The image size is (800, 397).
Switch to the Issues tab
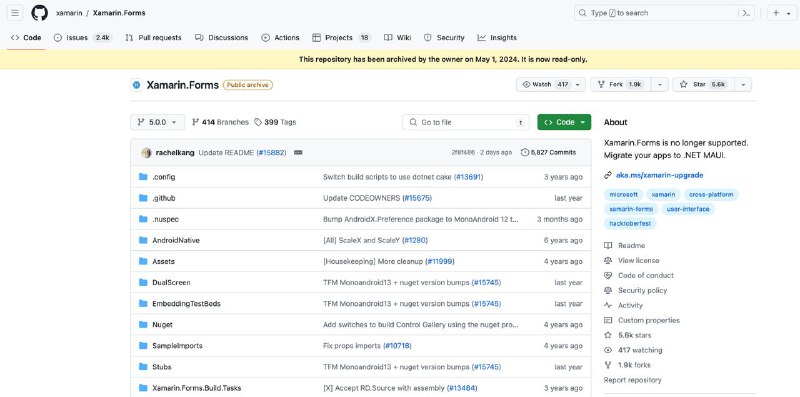point(83,38)
